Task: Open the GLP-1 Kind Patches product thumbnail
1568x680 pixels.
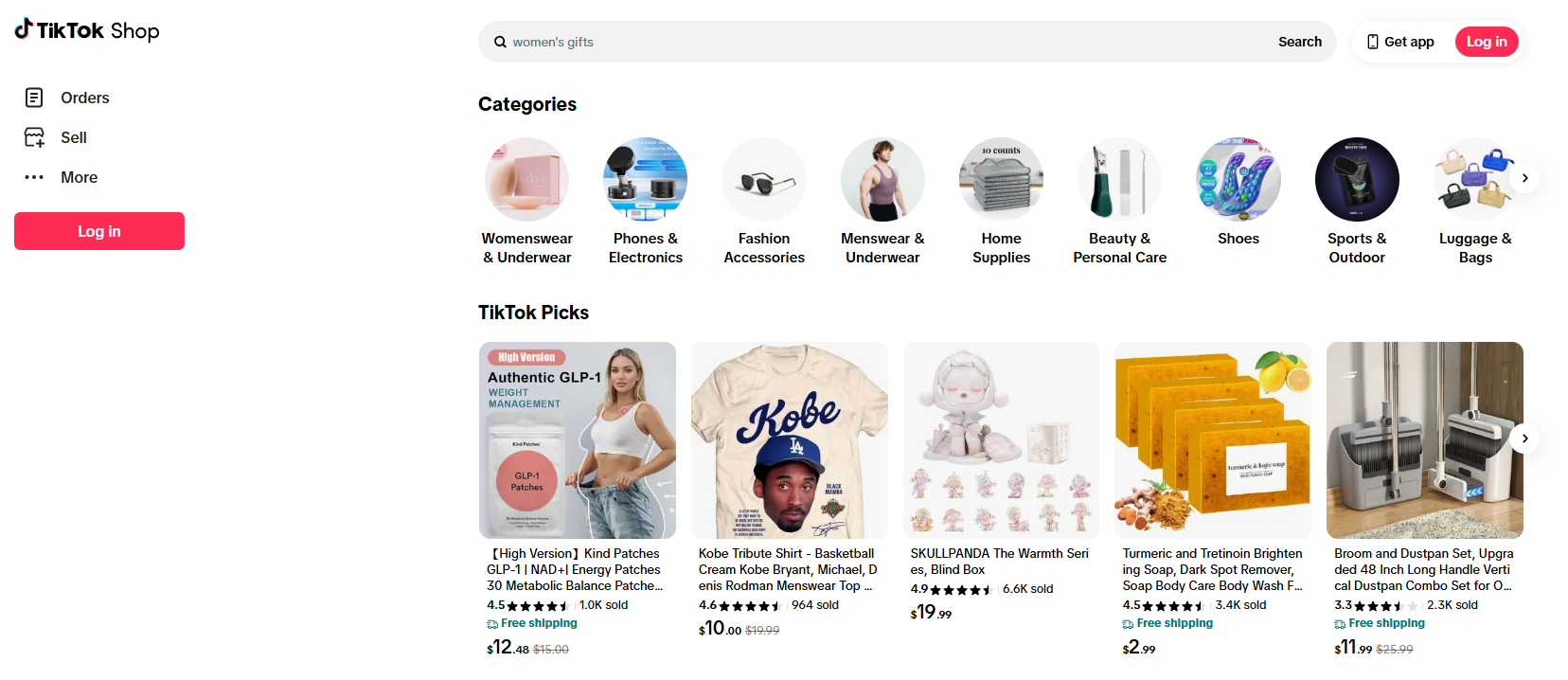Action: [x=578, y=440]
